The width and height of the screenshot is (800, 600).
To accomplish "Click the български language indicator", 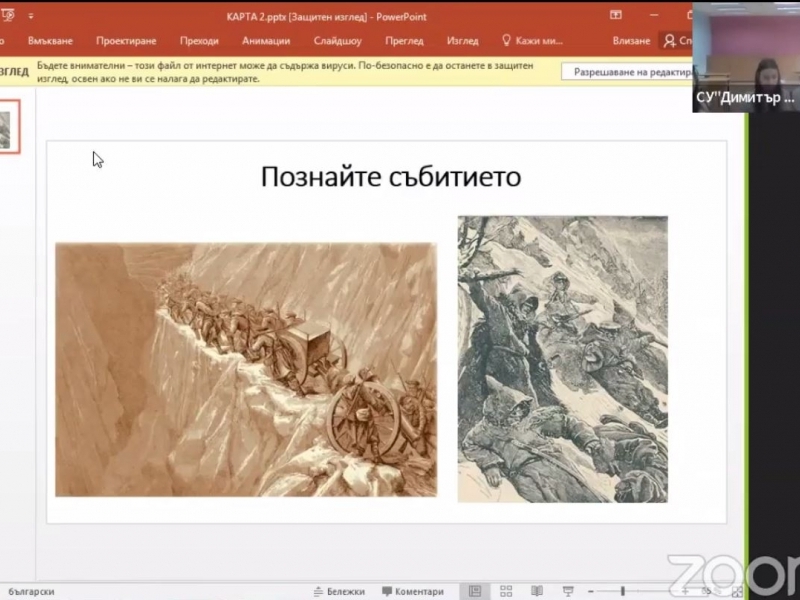I will point(31,591).
